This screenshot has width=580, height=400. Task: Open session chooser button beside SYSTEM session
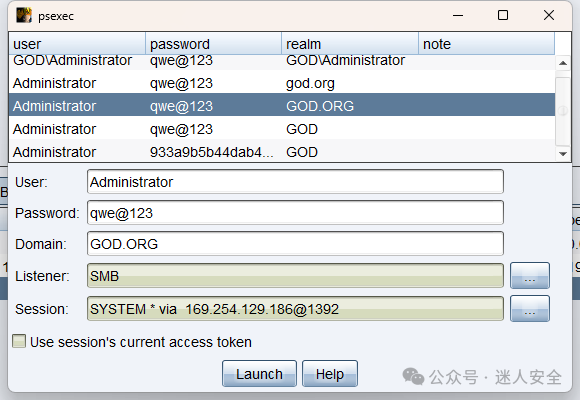tap(530, 309)
